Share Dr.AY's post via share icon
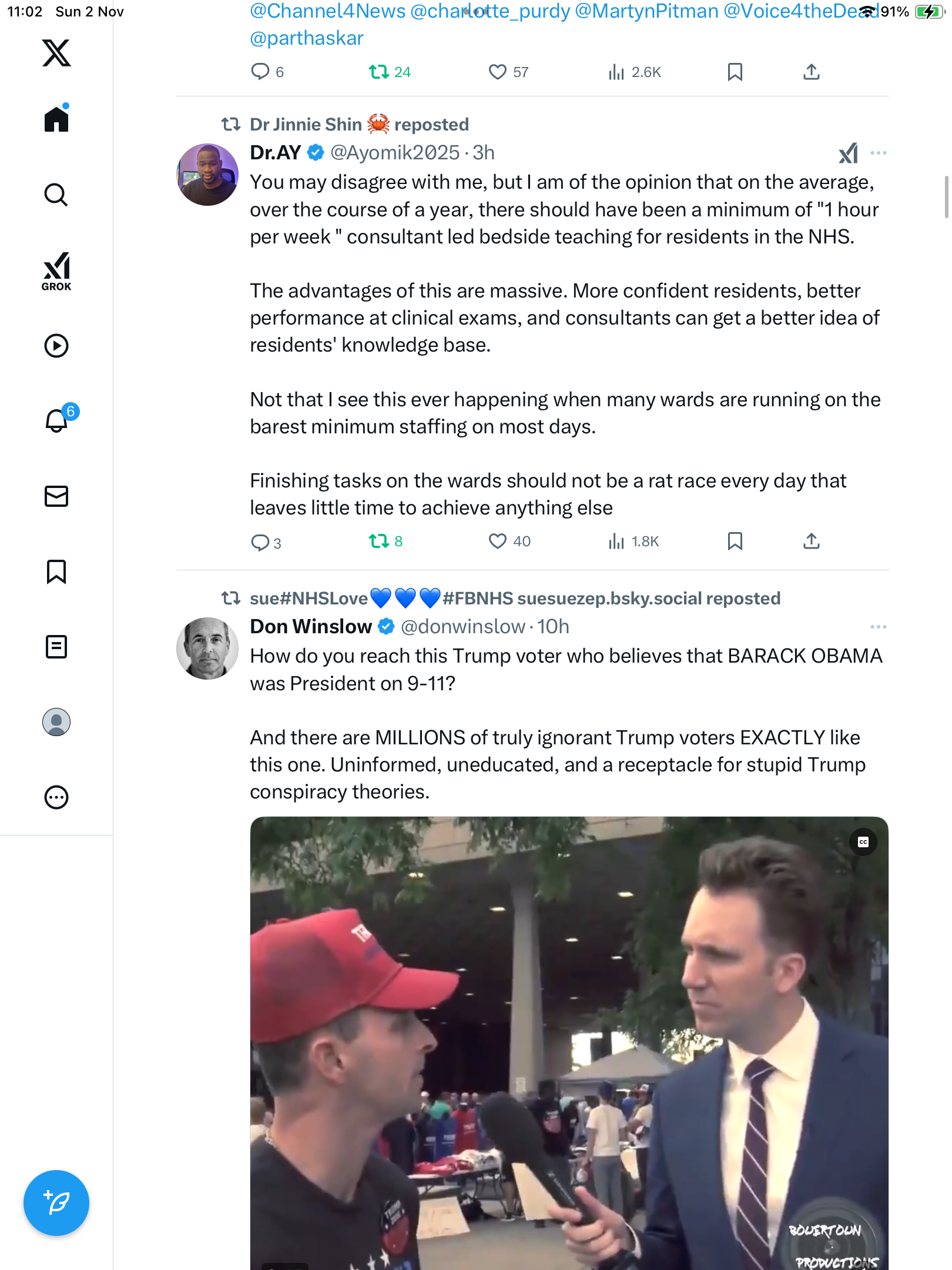Viewport: 952px width, 1270px height. [811, 541]
